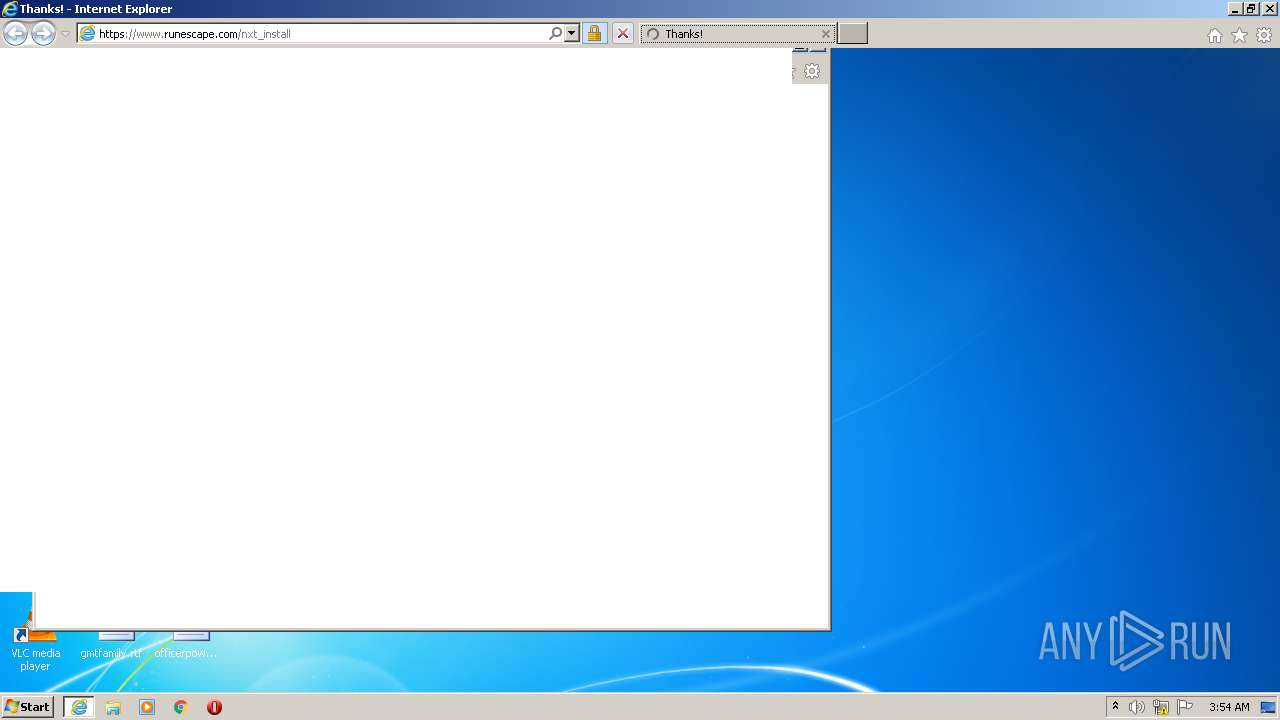Close the Thanks! tab
The height and width of the screenshot is (720, 1280).
tap(825, 34)
